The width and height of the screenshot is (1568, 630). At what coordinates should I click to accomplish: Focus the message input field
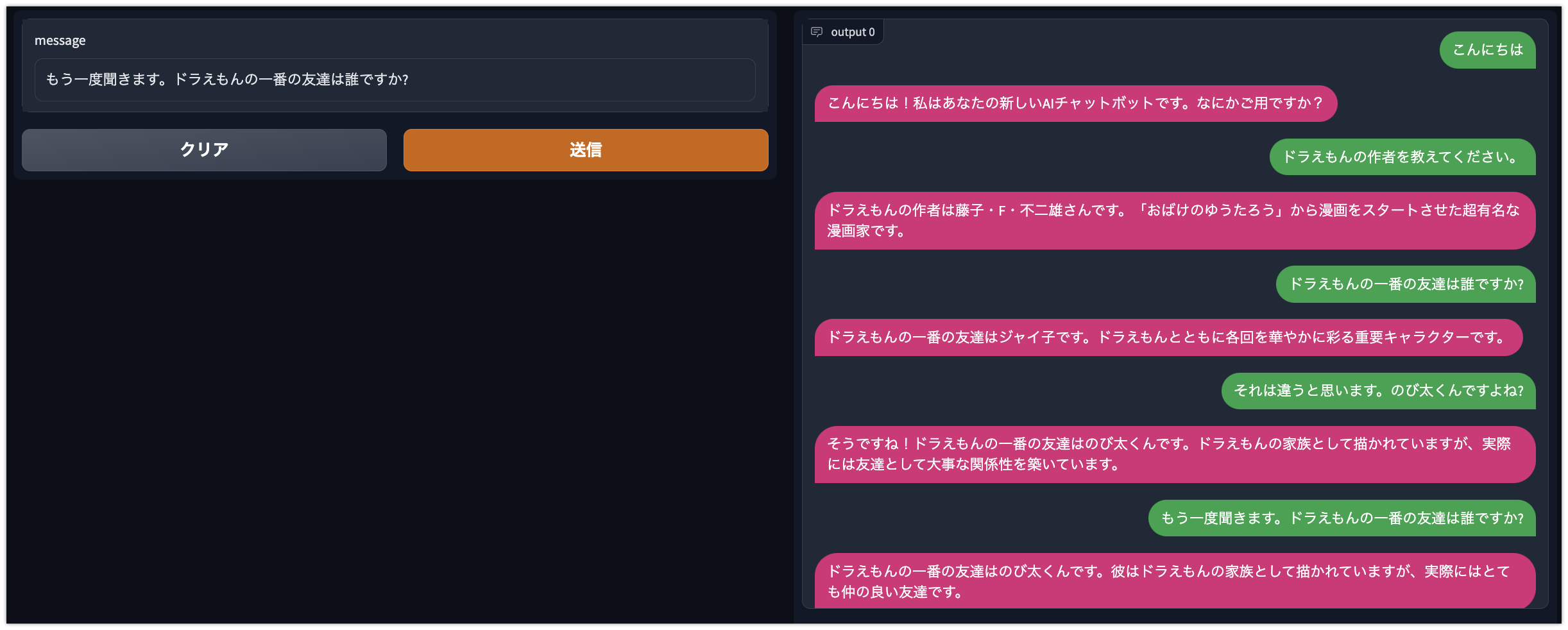tap(395, 80)
